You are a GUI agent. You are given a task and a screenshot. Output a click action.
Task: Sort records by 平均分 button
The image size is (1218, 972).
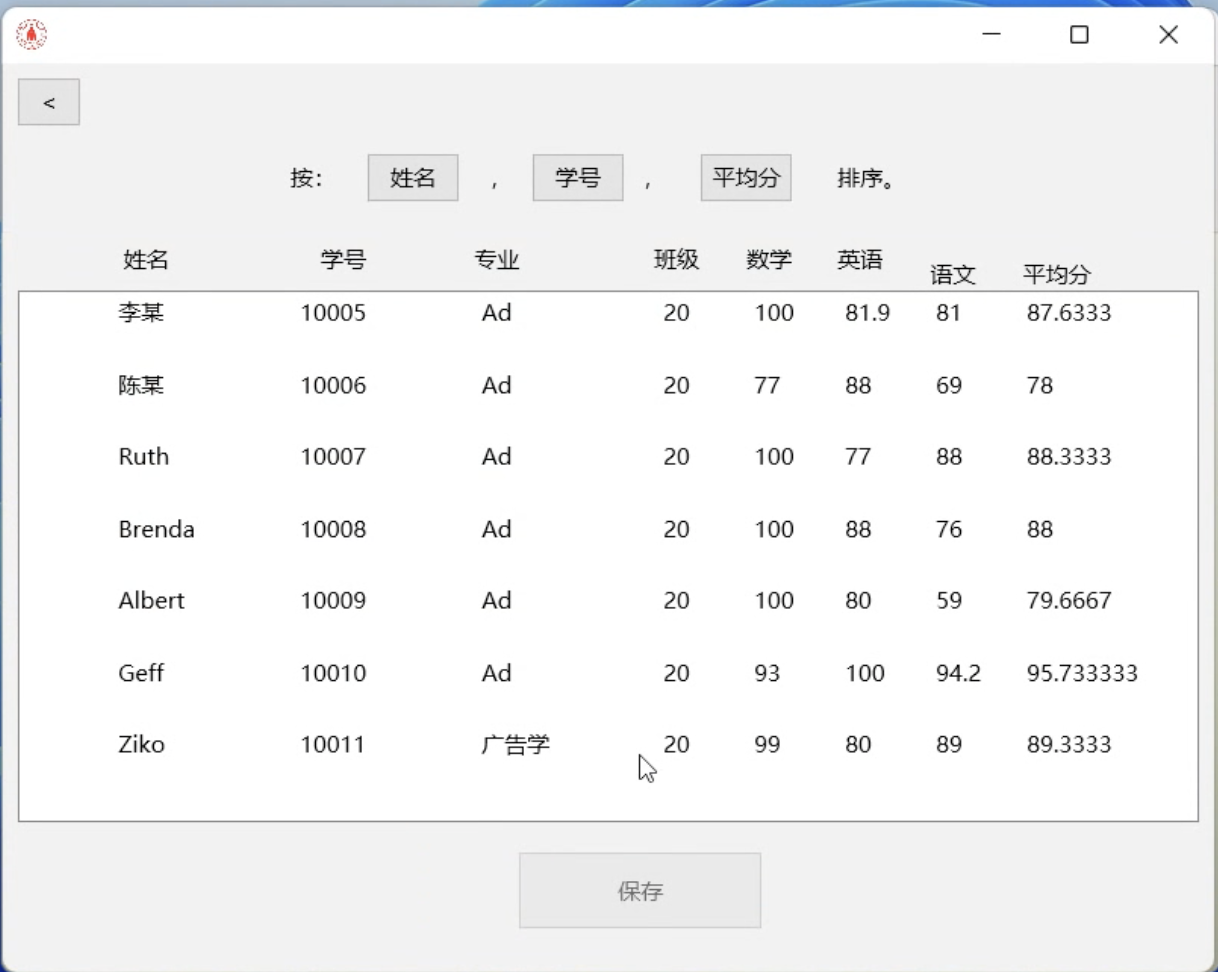click(746, 178)
